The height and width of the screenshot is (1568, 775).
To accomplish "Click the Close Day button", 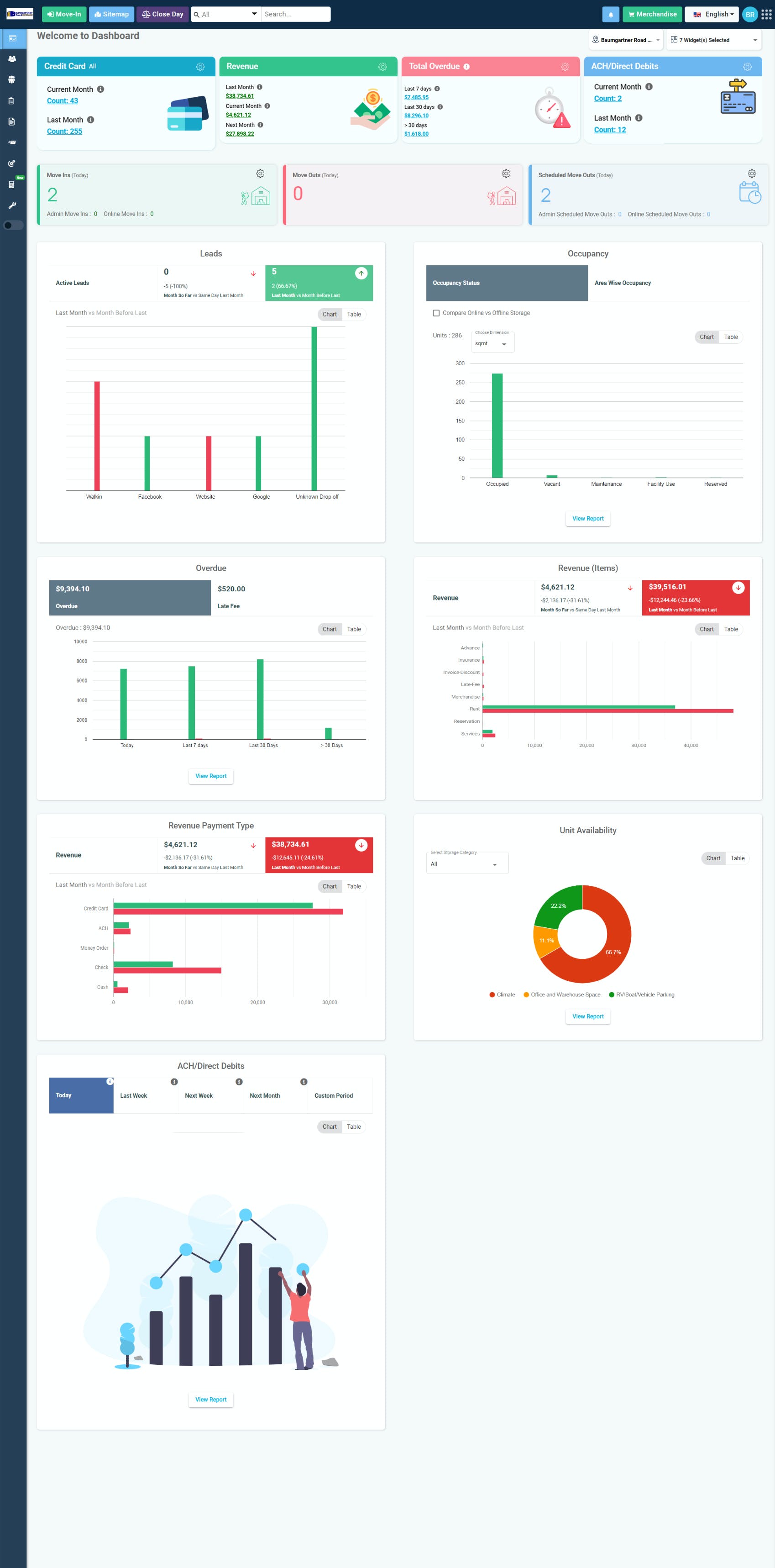I will (x=162, y=14).
